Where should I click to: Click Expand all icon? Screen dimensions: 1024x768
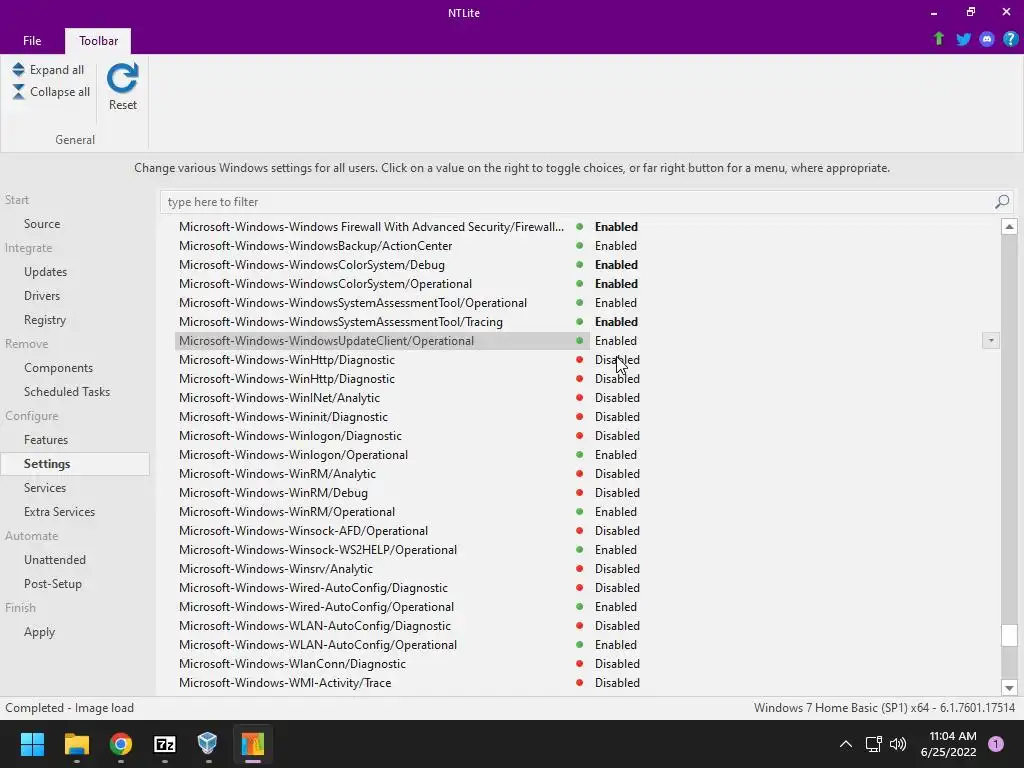[18, 70]
